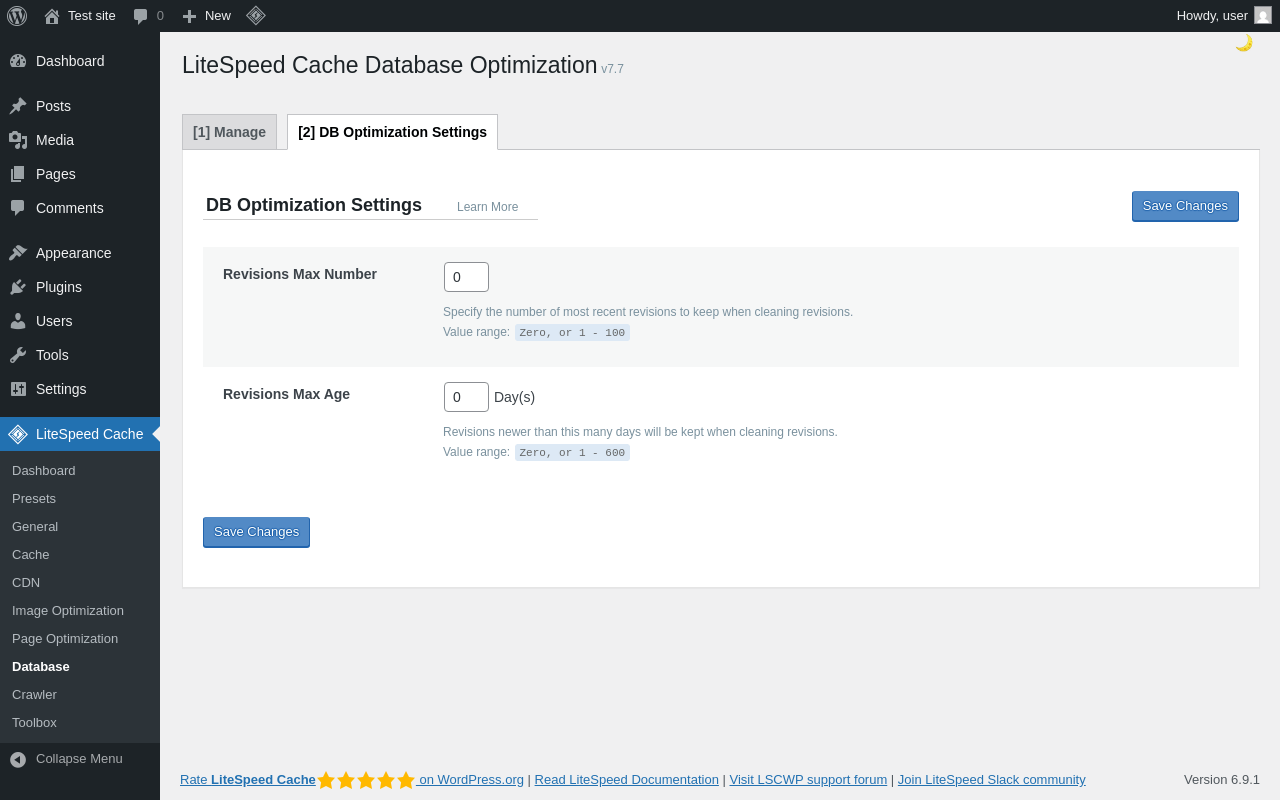The height and width of the screenshot is (800, 1280).
Task: Click the Settings sliders icon
Action: 18,389
